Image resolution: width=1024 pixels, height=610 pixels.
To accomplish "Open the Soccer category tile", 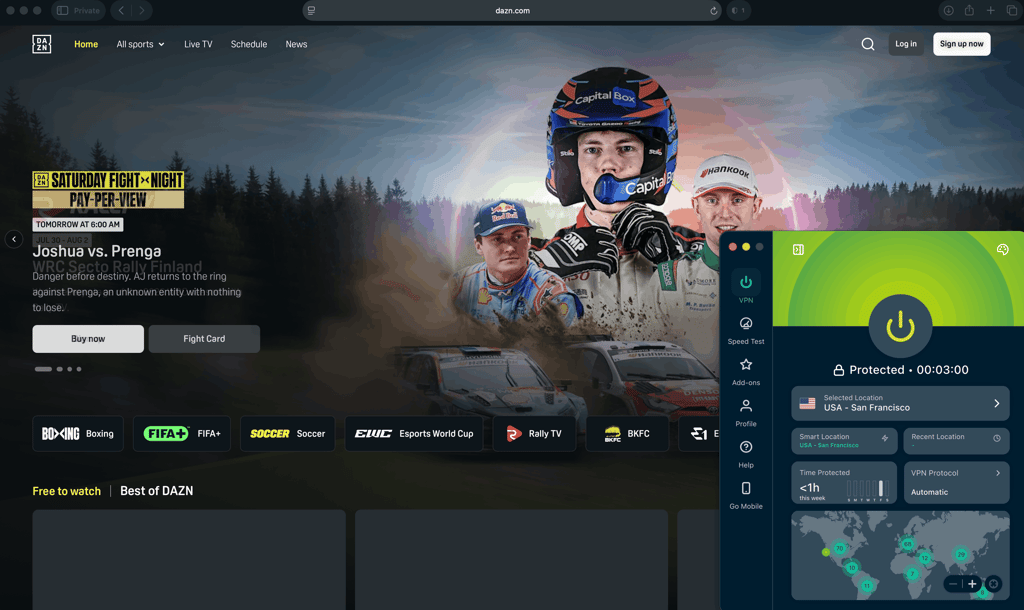I will pos(287,434).
